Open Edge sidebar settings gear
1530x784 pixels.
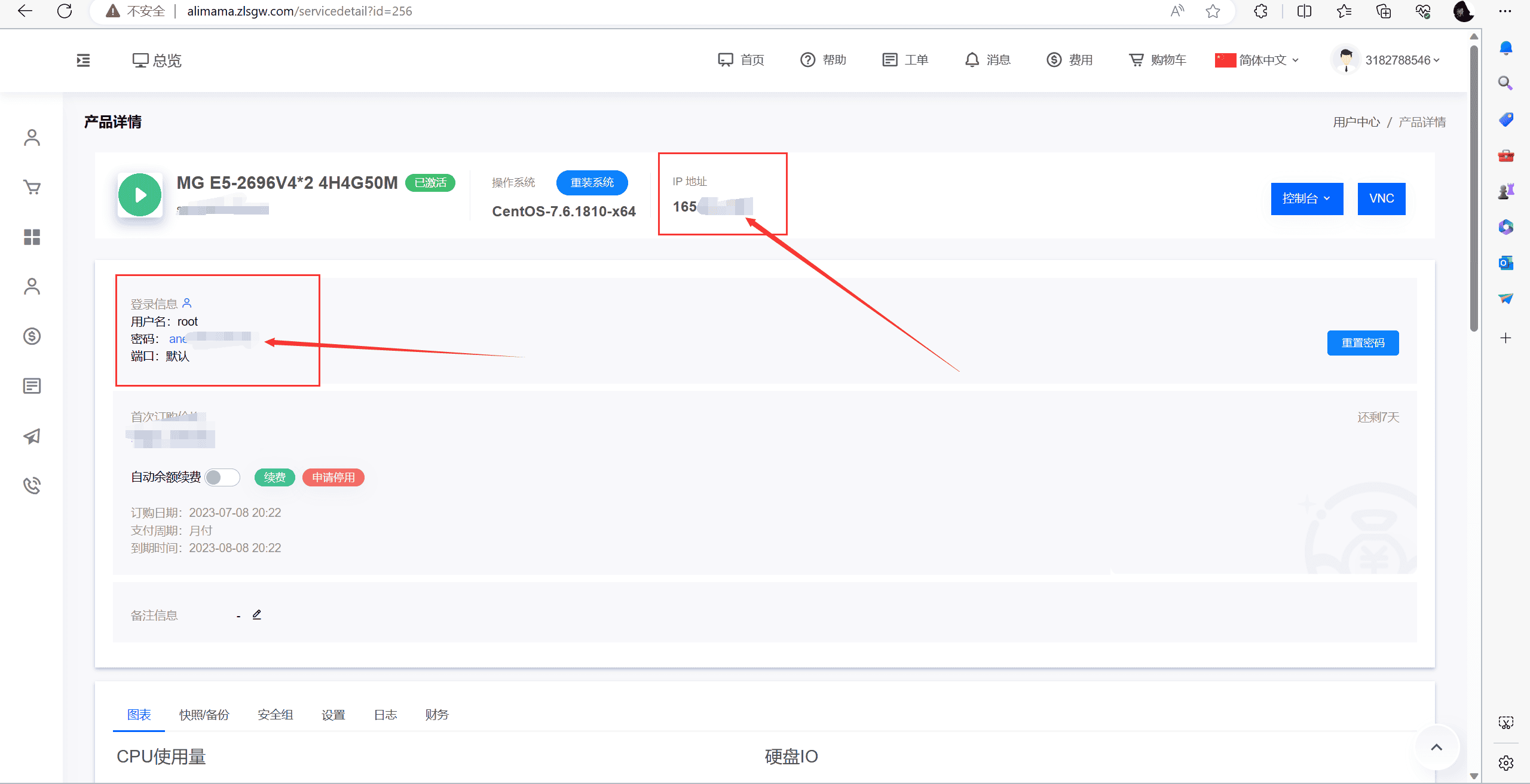pyautogui.click(x=1506, y=763)
